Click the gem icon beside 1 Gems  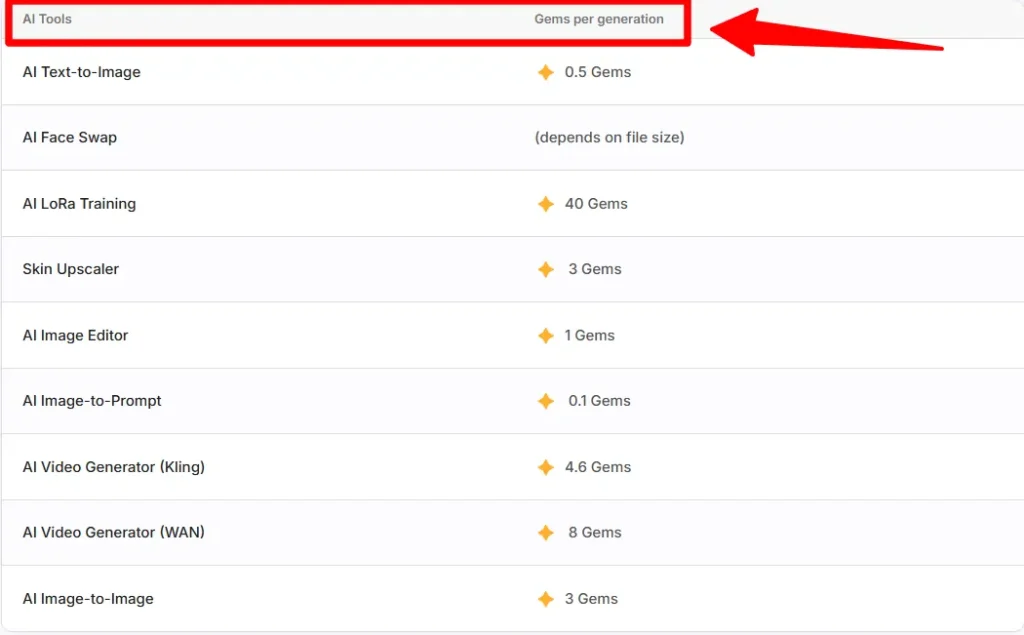545,336
